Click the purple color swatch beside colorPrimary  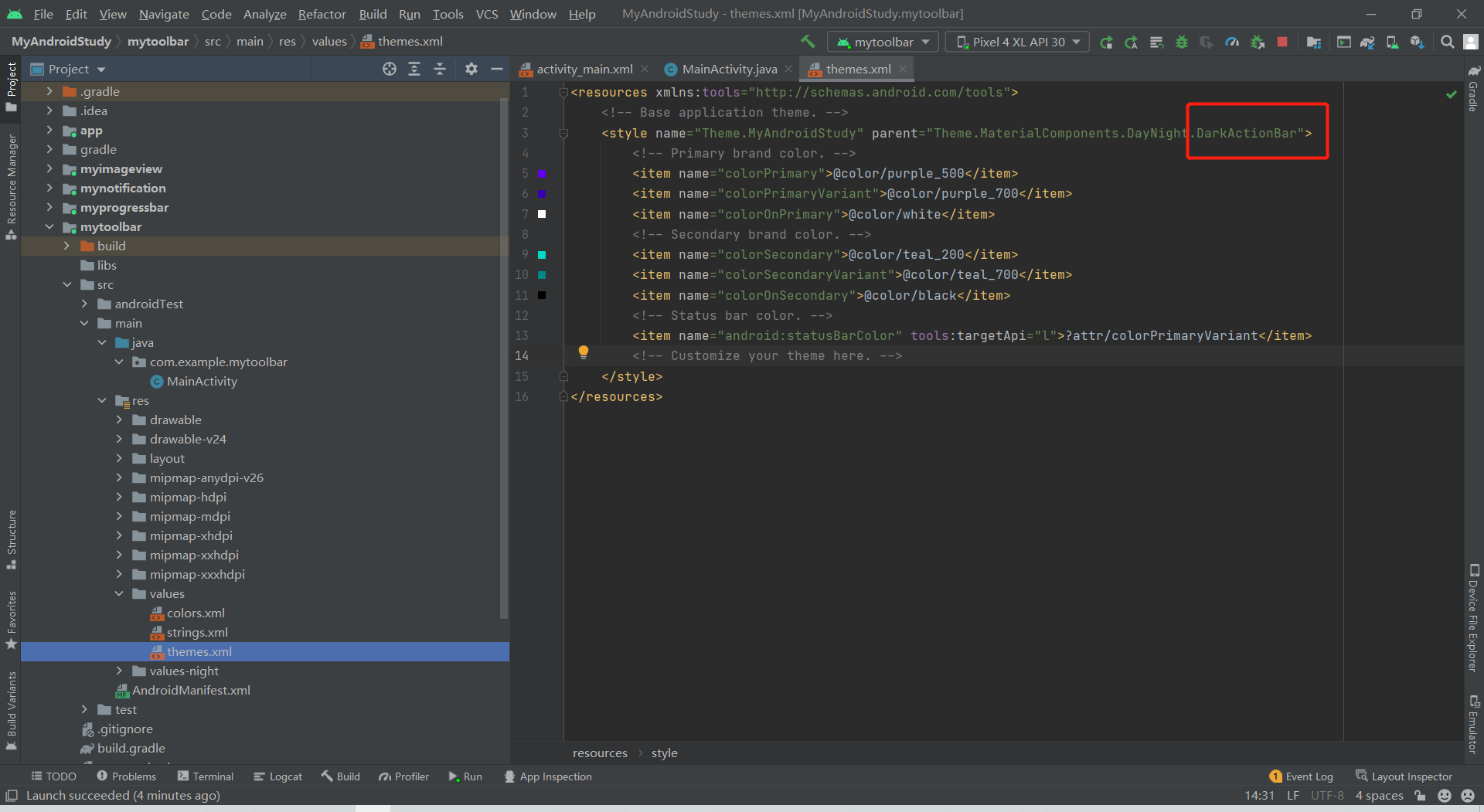click(x=543, y=174)
